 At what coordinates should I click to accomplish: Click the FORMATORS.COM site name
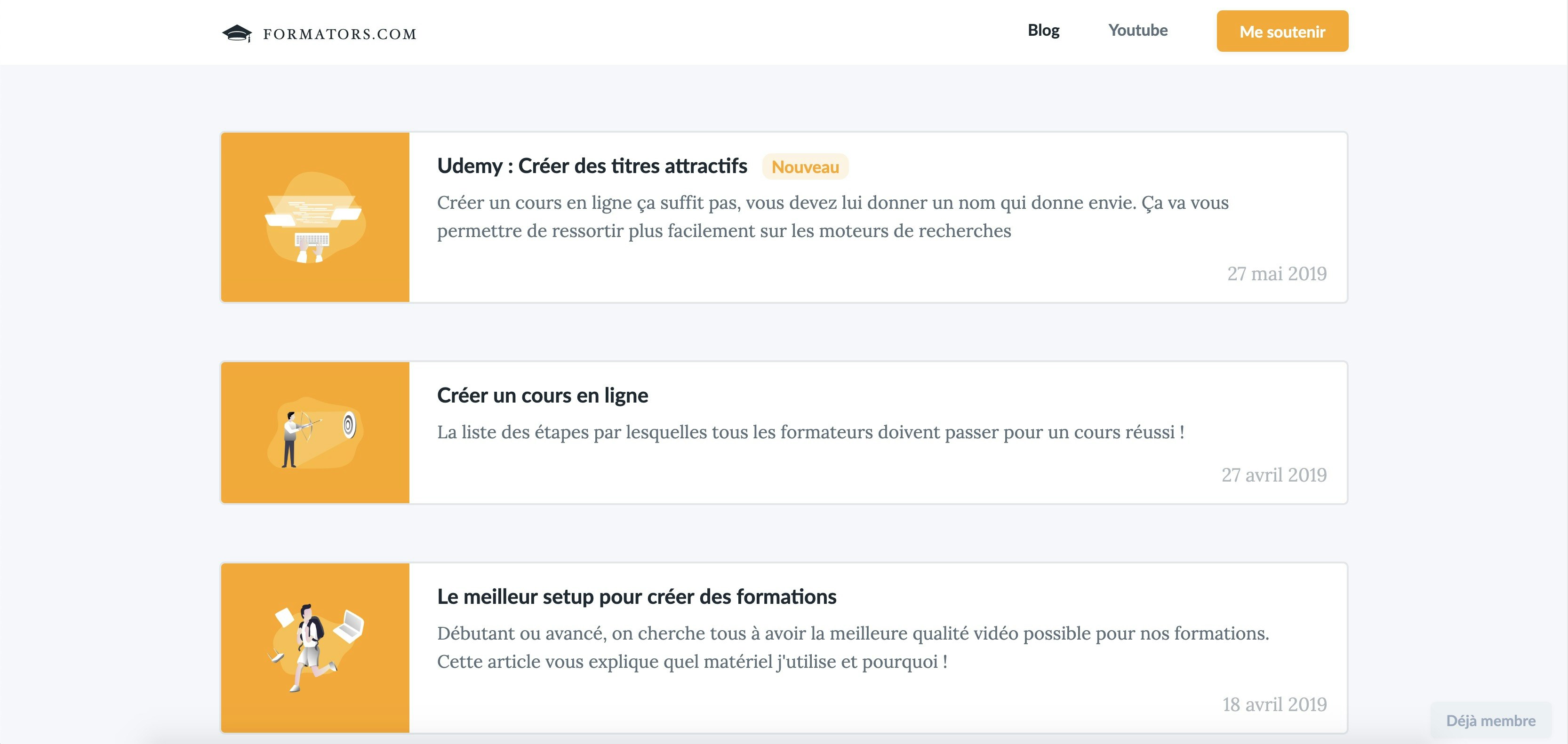[340, 34]
